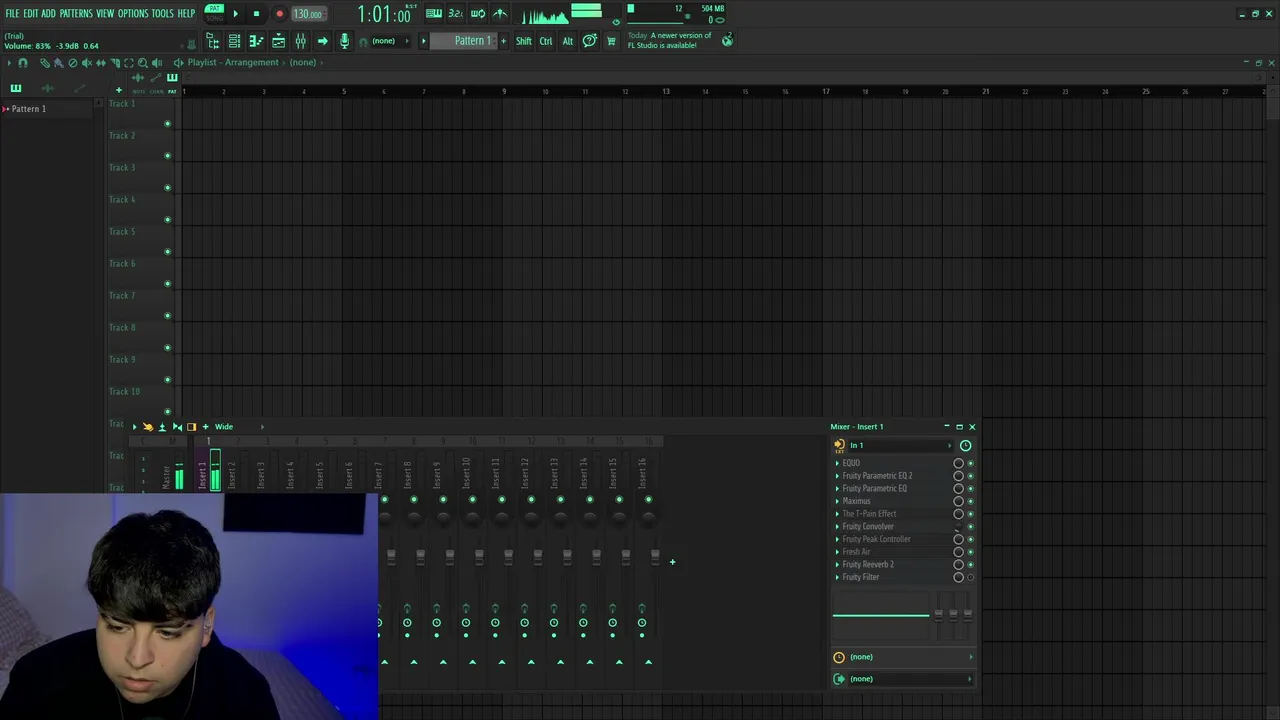Click the shopping cart content library icon

[x=611, y=41]
